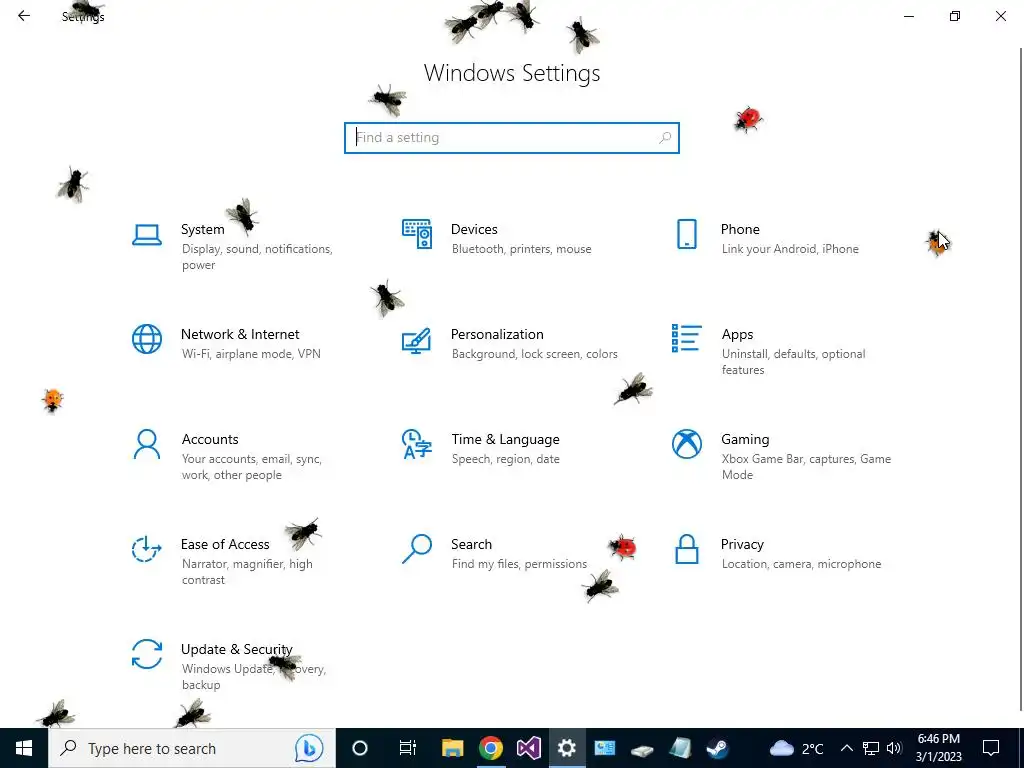This screenshot has height=768, width=1024.
Task: Click the network tray icon
Action: tap(871, 748)
